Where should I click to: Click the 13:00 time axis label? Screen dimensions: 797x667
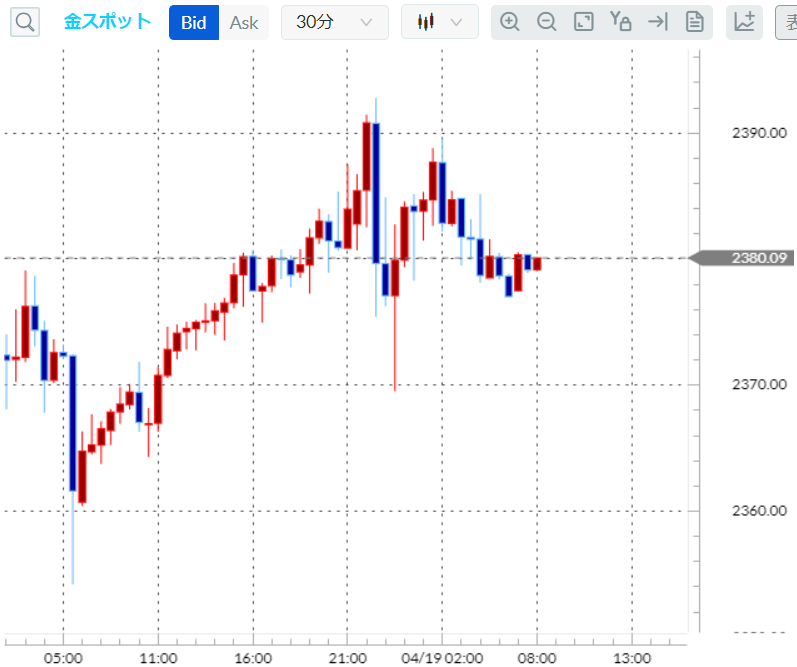[632, 658]
